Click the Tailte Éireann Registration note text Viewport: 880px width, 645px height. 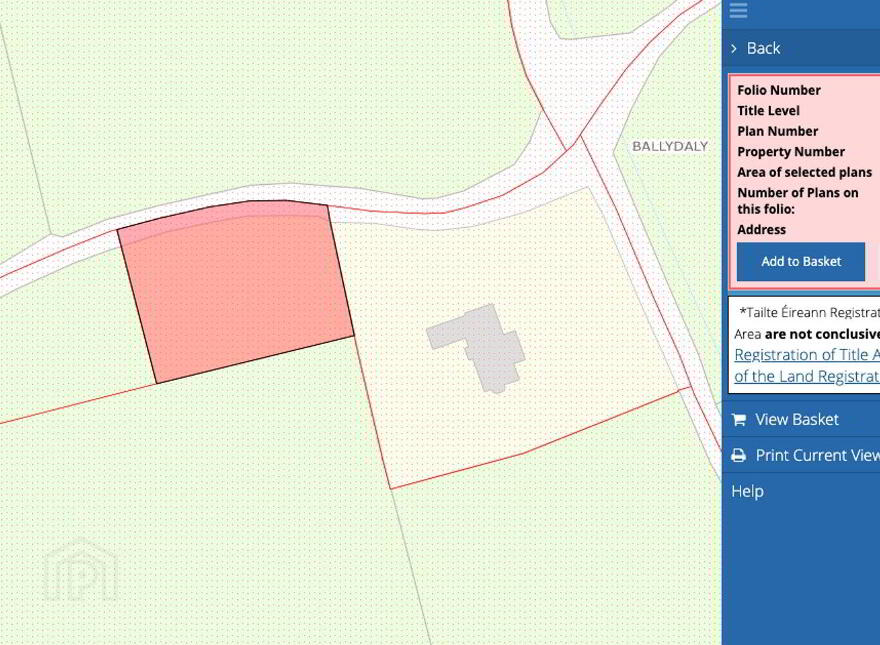click(810, 313)
